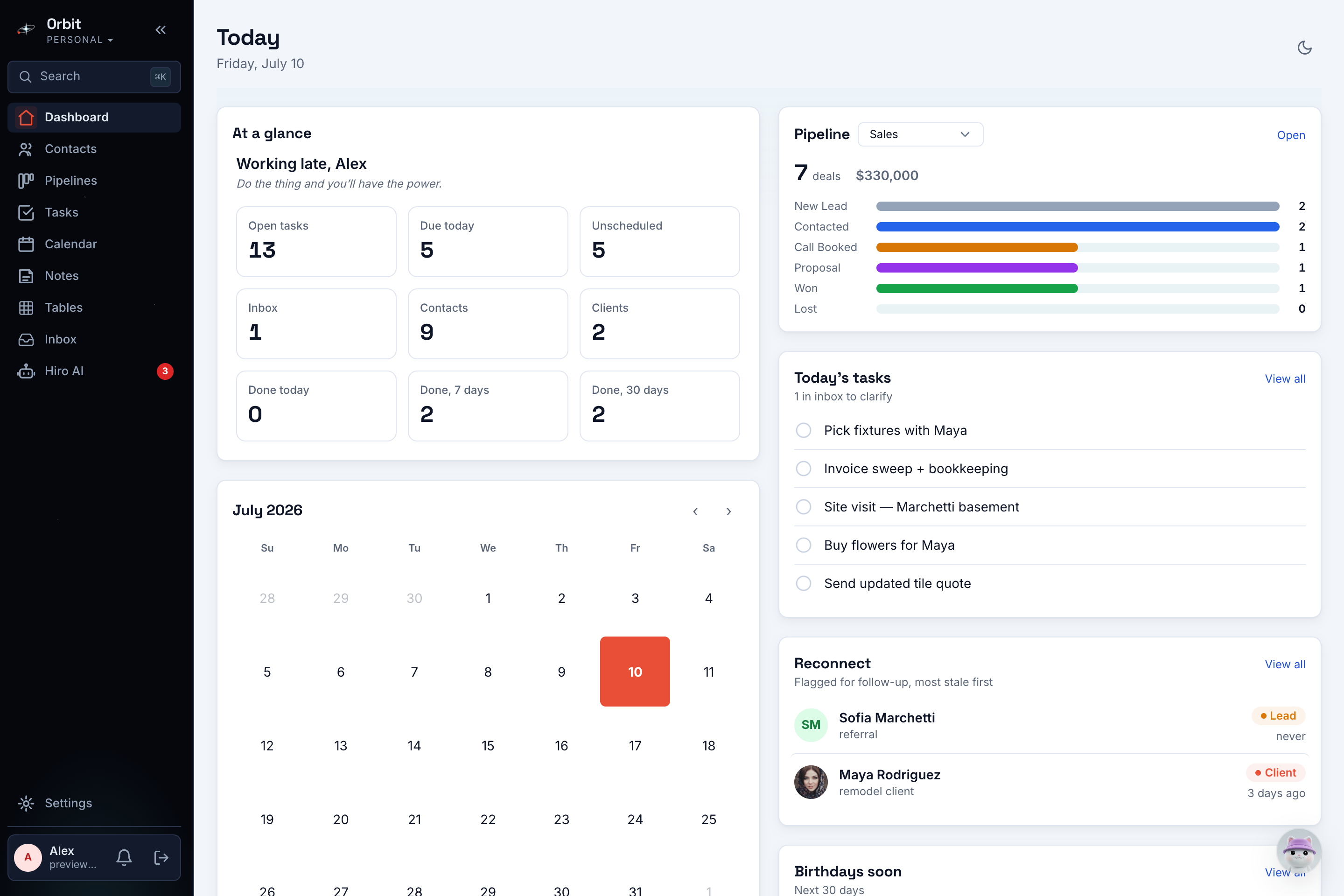The height and width of the screenshot is (896, 1344).
Task: Open Settings in the sidebar
Action: (x=94, y=803)
